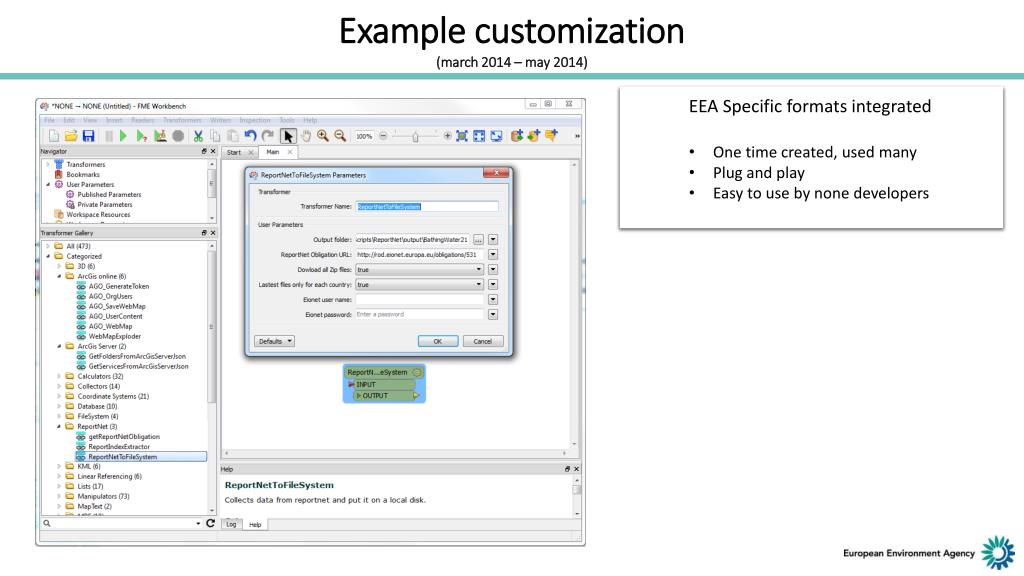The height and width of the screenshot is (576, 1024).
Task: Select AGO_GenerateToken in the gallery
Action: [119, 286]
